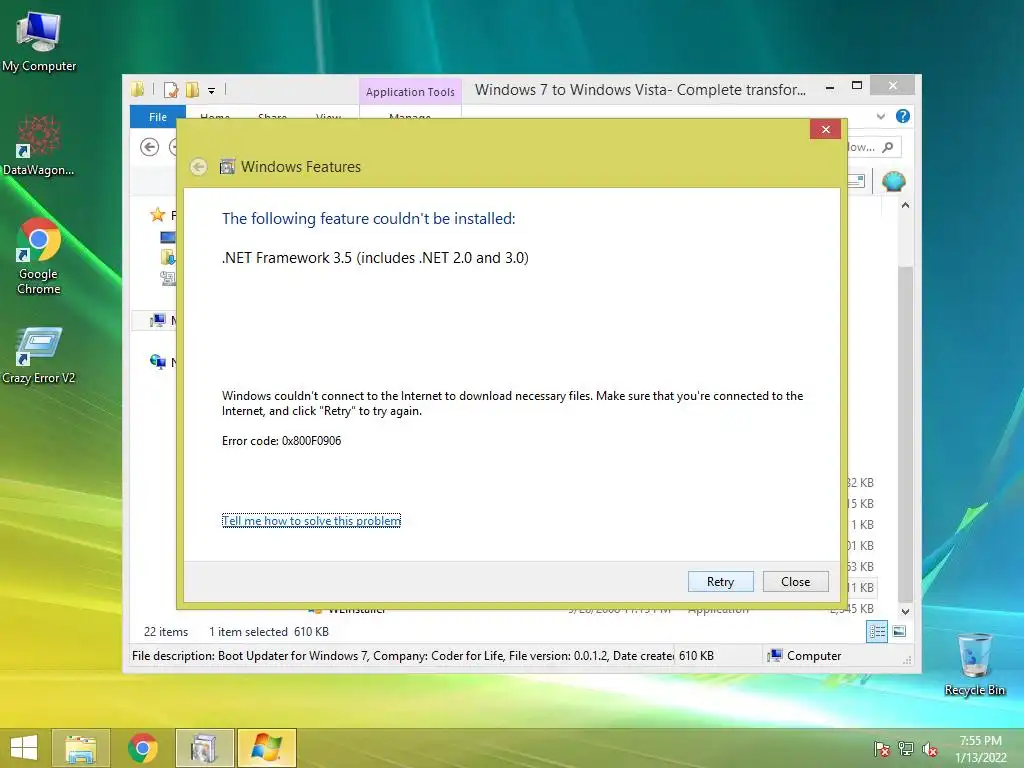Select the Computer node in the navigation pane
The height and width of the screenshot is (768, 1024).
point(157,320)
